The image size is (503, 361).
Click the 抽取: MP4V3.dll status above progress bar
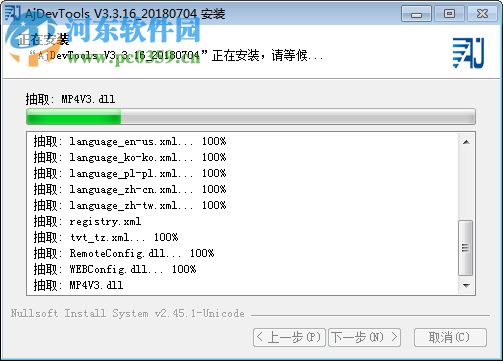coord(70,99)
